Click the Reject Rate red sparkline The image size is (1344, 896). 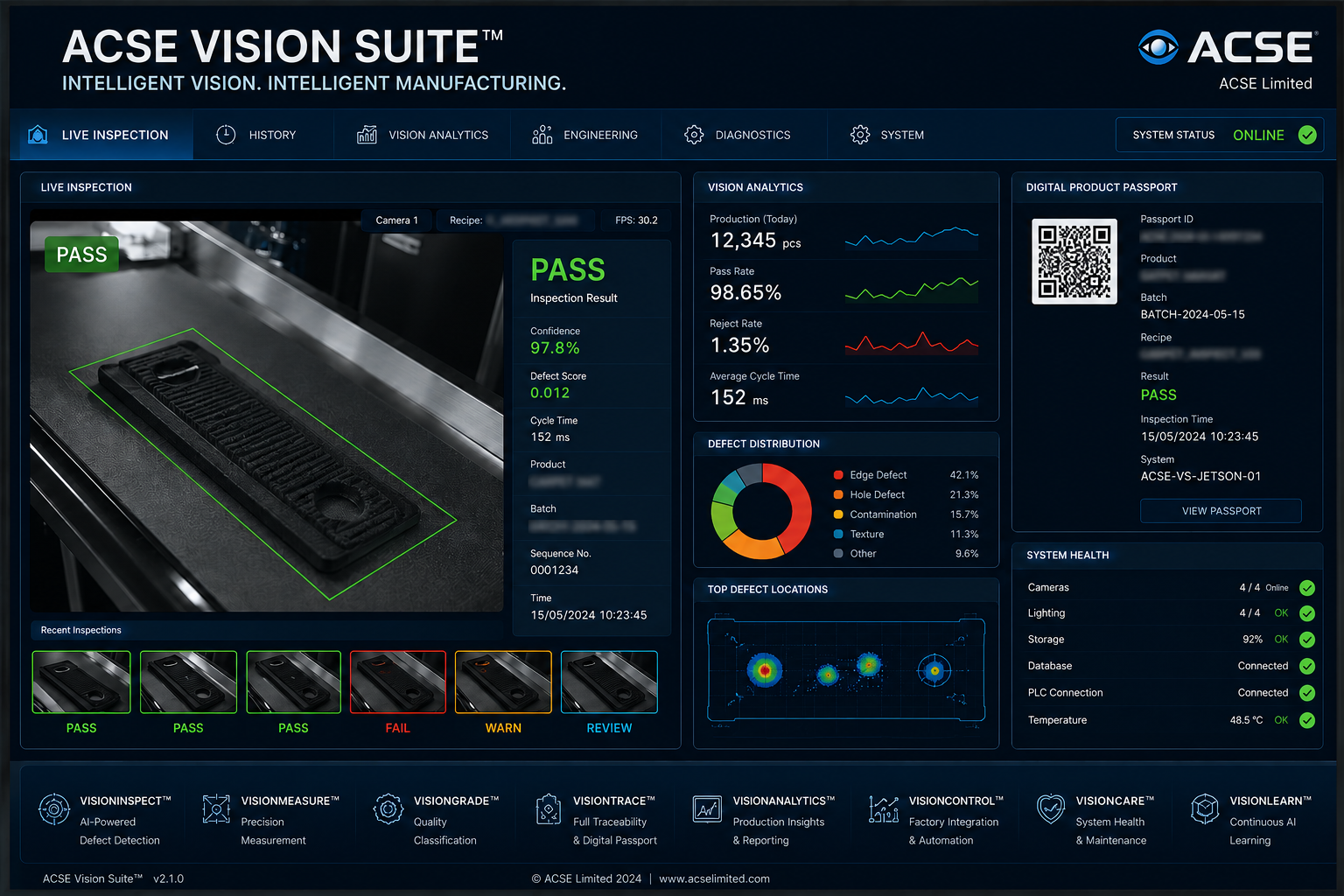(x=912, y=342)
